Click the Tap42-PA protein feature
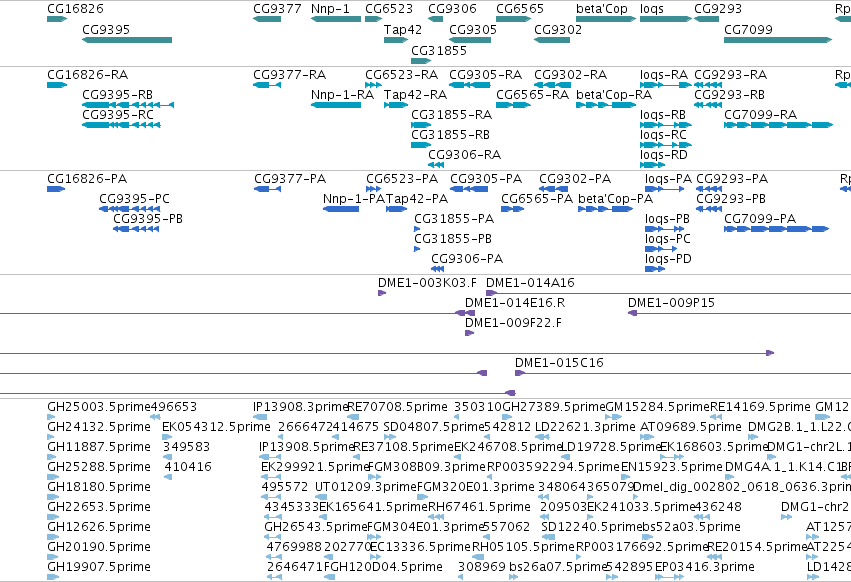Viewport: 851px width, 582px height. pyautogui.click(x=396, y=209)
